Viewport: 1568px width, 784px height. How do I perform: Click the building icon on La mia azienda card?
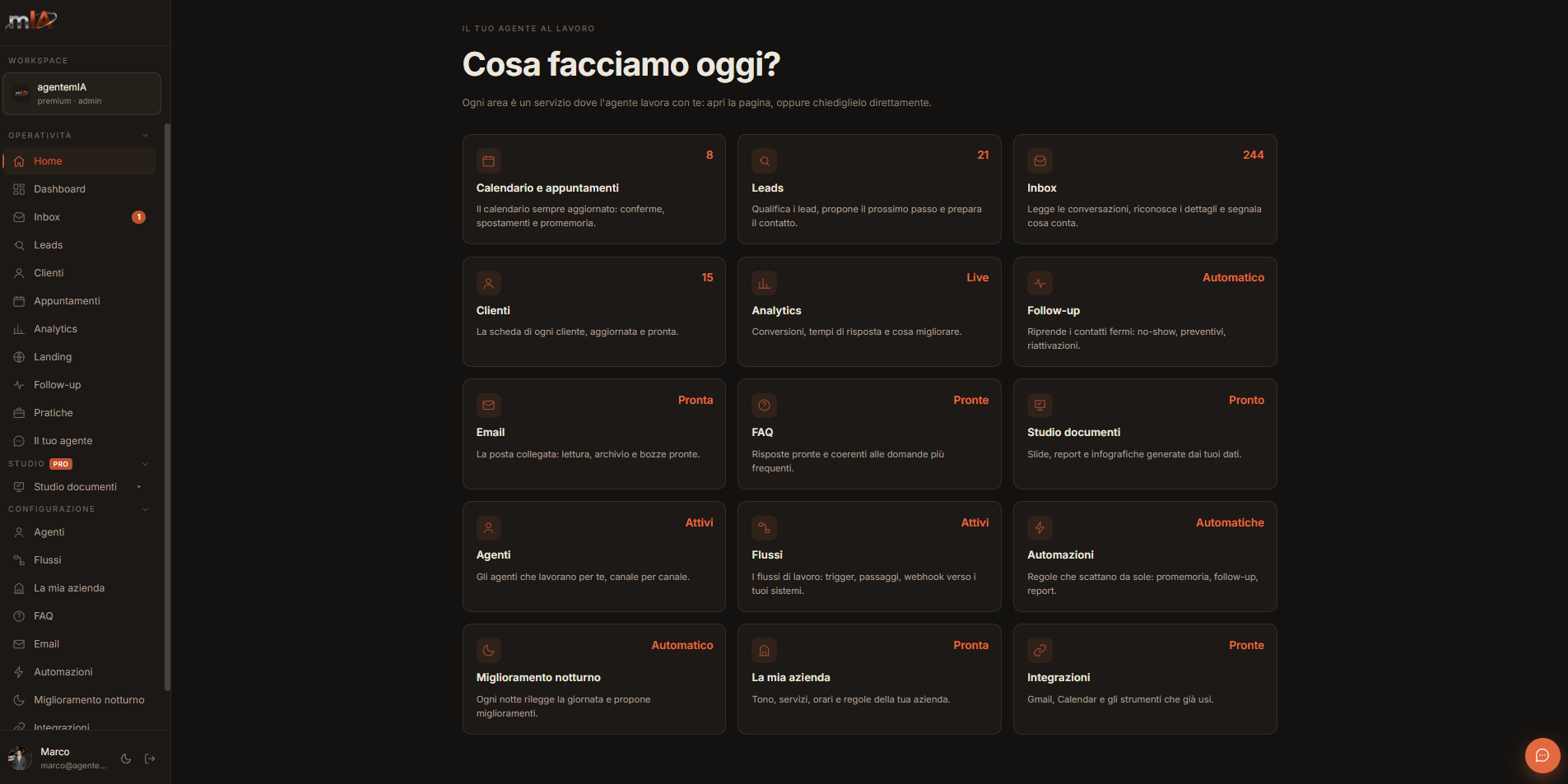point(764,651)
